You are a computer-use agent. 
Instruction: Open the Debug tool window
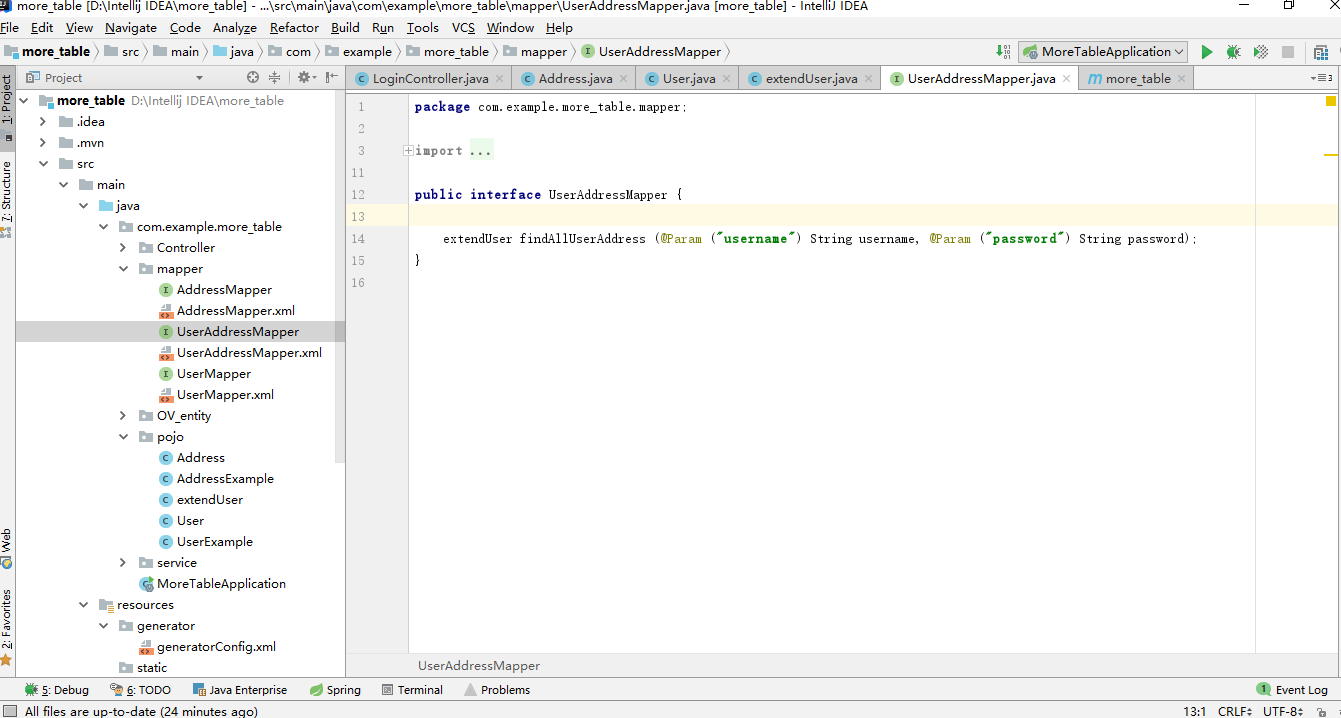click(x=57, y=690)
